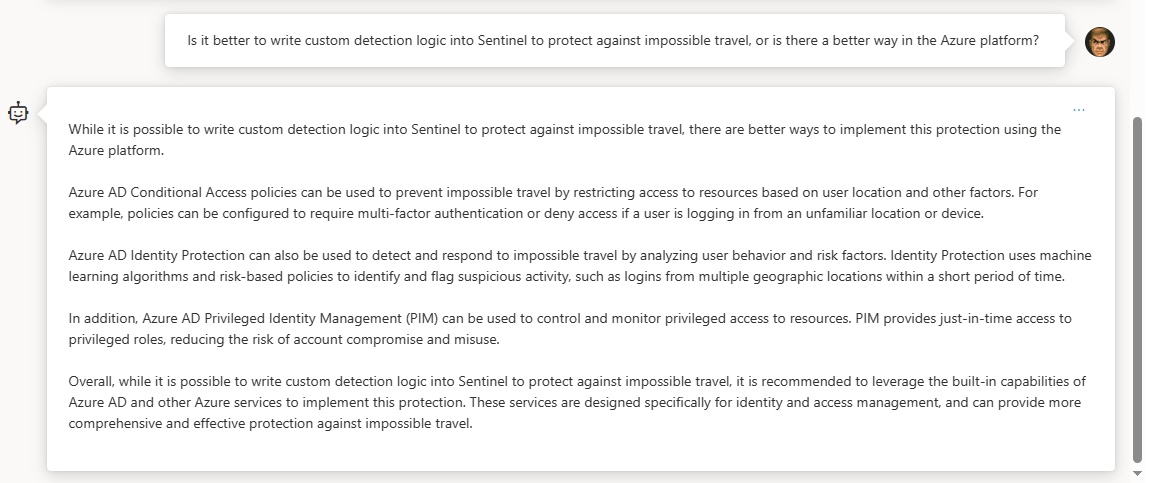1155x483 pixels.
Task: Click the chatbot robot avatar icon
Action: pos(18,113)
